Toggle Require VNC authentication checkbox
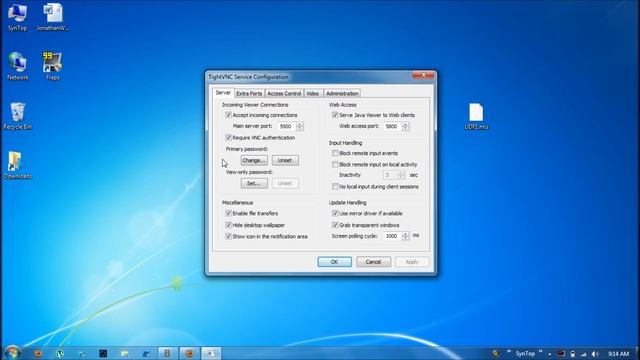Screen dimensions: 640x360 tap(229, 138)
